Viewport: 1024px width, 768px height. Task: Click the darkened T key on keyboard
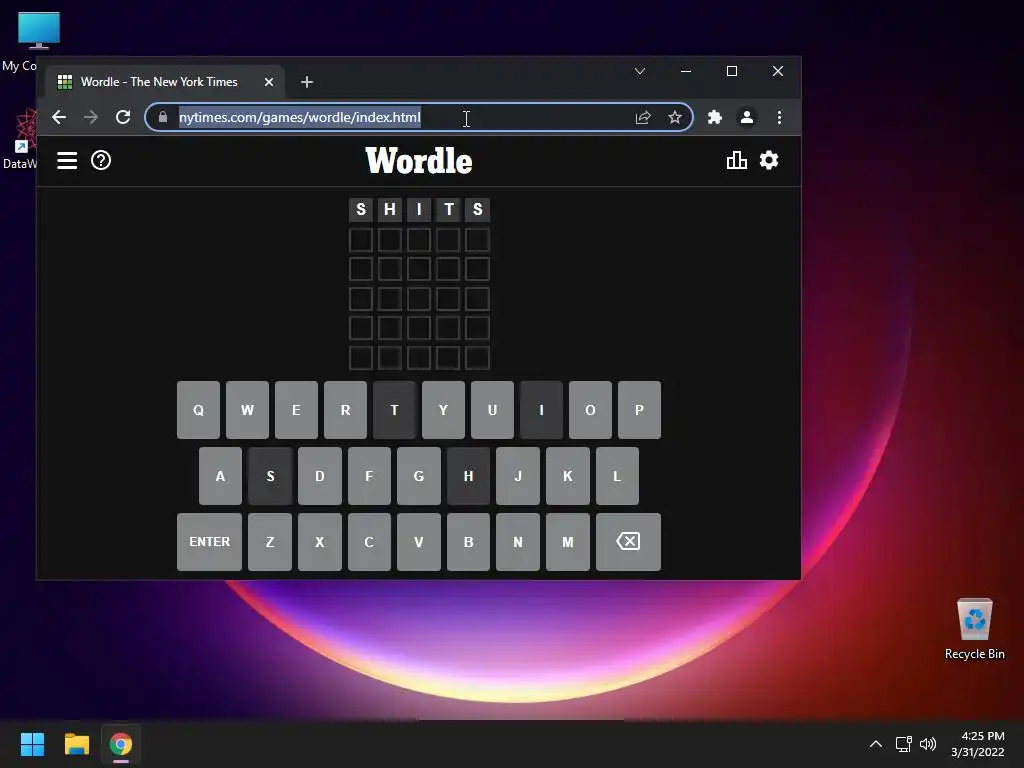click(x=394, y=410)
